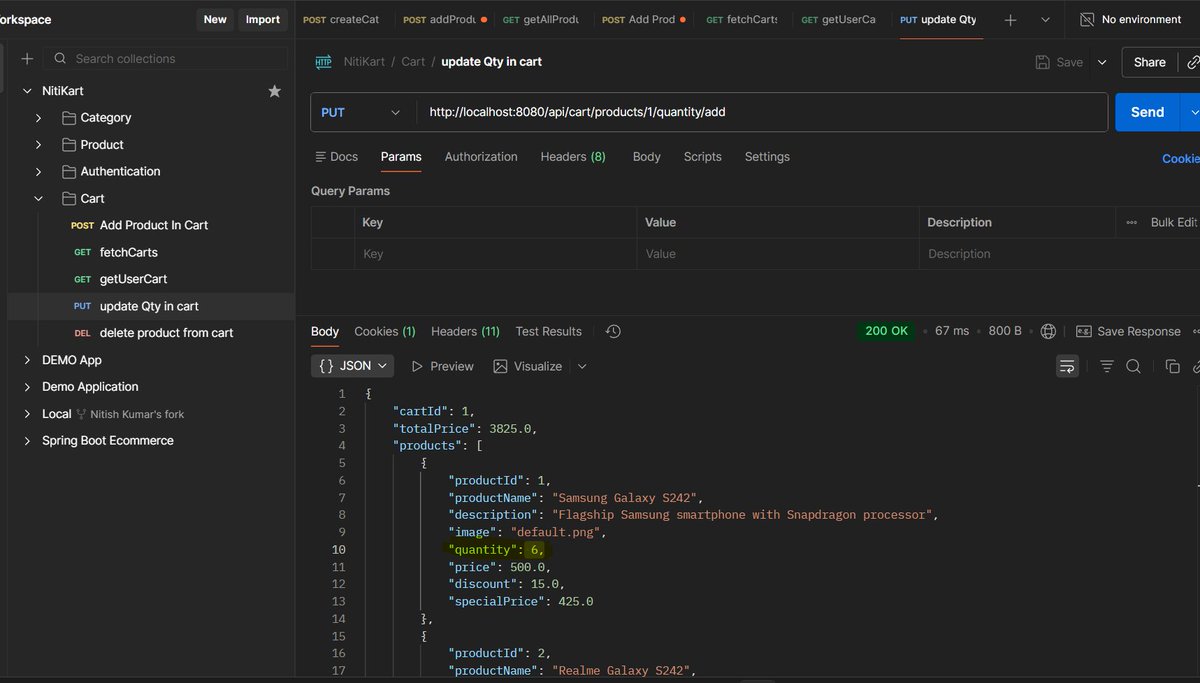Image resolution: width=1200 pixels, height=683 pixels.
Task: Click the request URL input field
Action: [762, 113]
